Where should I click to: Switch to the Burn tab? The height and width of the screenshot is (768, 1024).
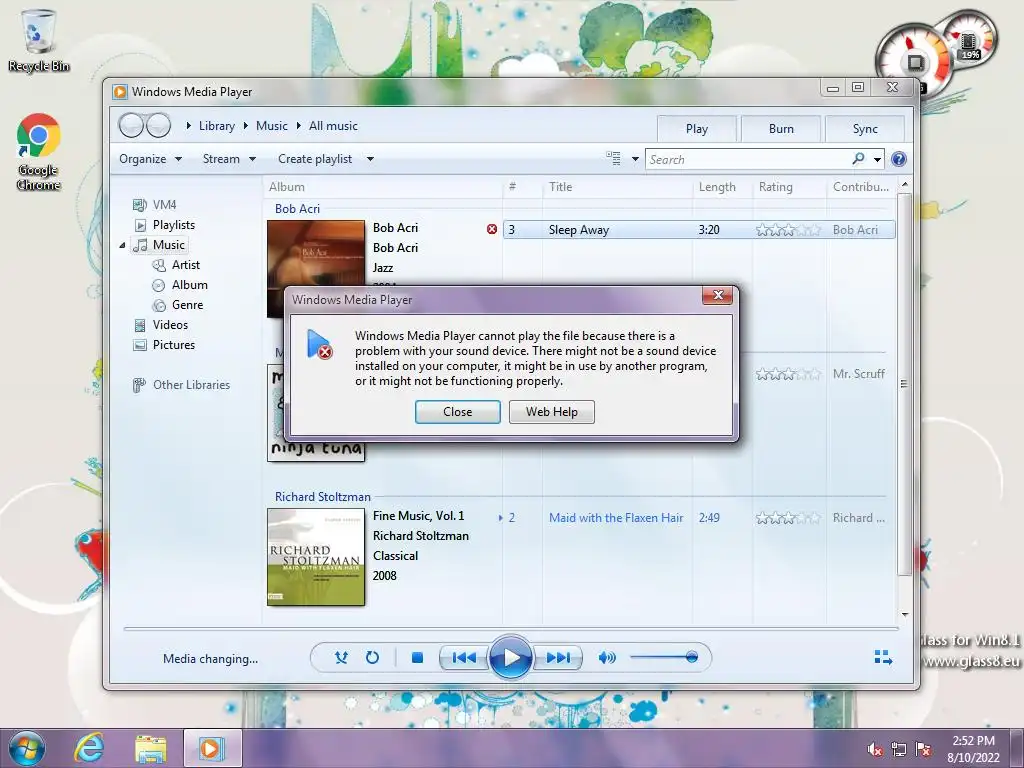(x=781, y=129)
